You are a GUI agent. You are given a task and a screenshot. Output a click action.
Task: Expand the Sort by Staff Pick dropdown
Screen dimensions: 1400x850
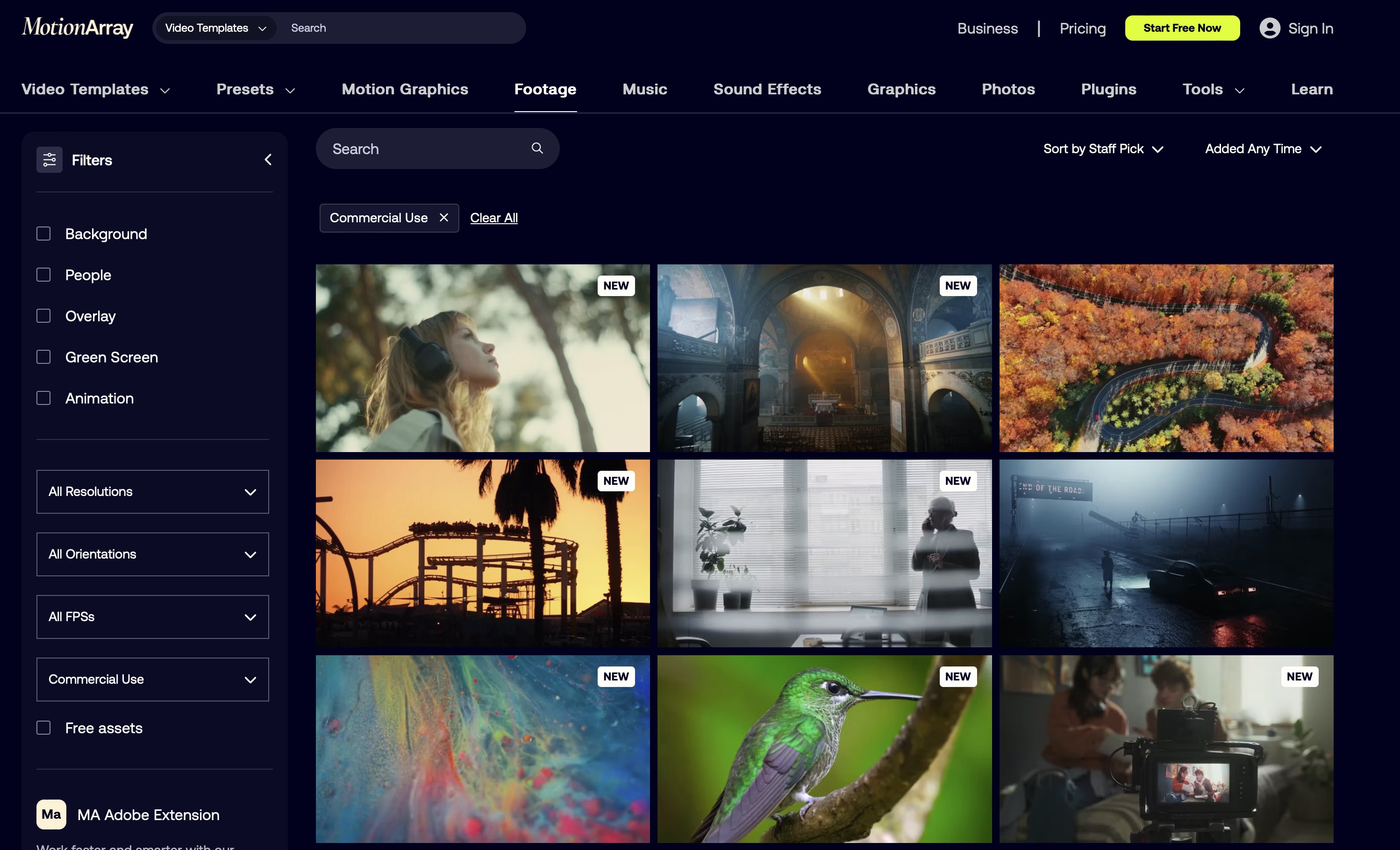point(1103,149)
